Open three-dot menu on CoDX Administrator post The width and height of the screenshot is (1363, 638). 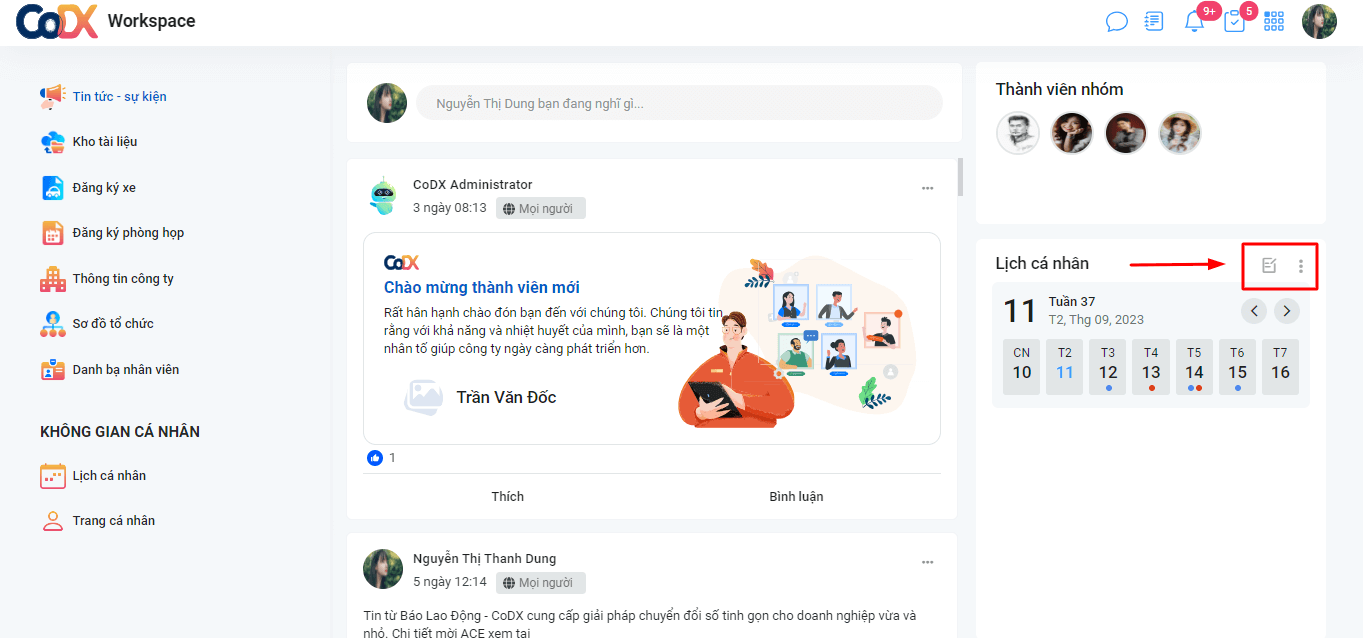click(928, 188)
